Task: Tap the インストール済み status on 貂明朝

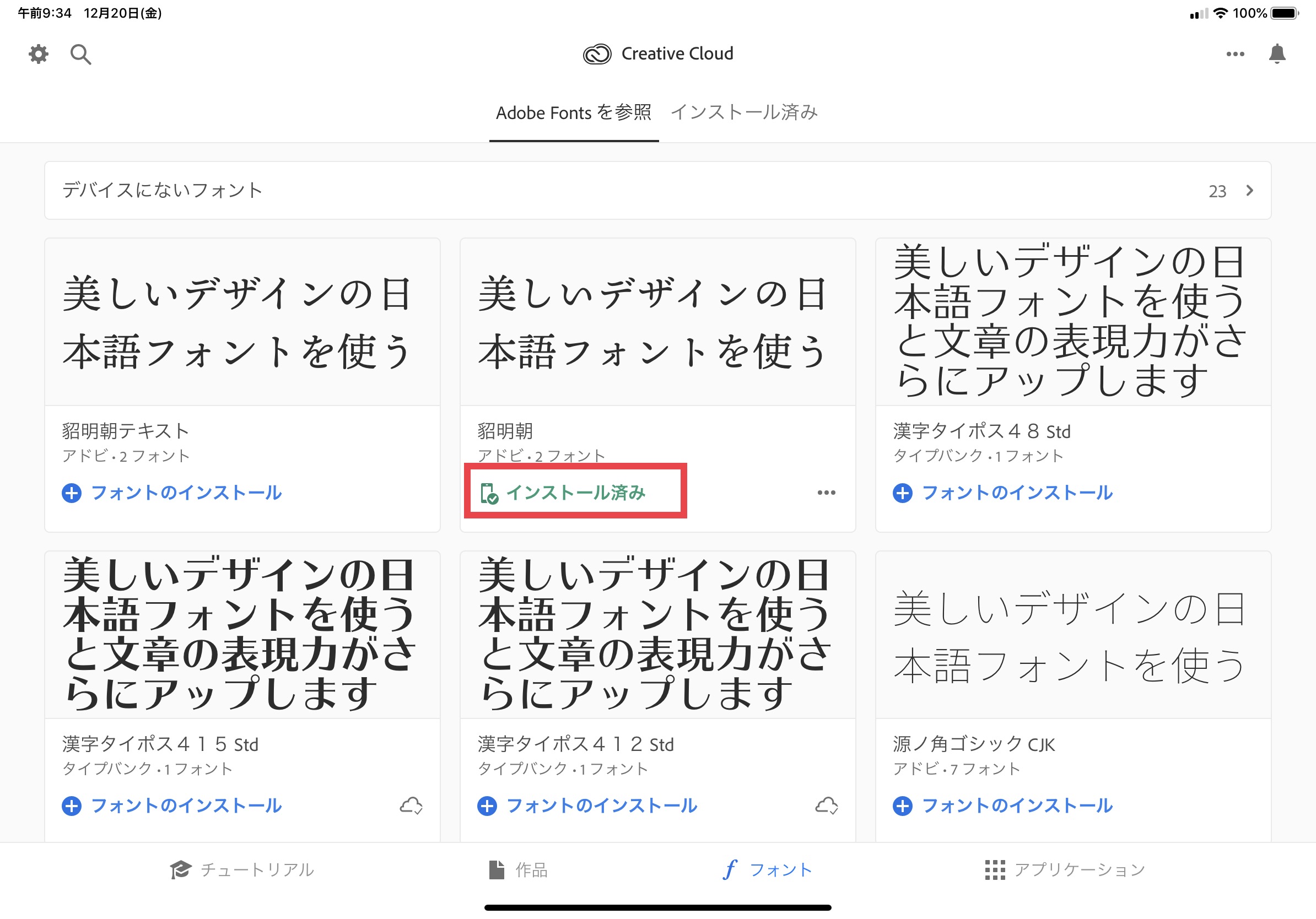Action: 575,493
